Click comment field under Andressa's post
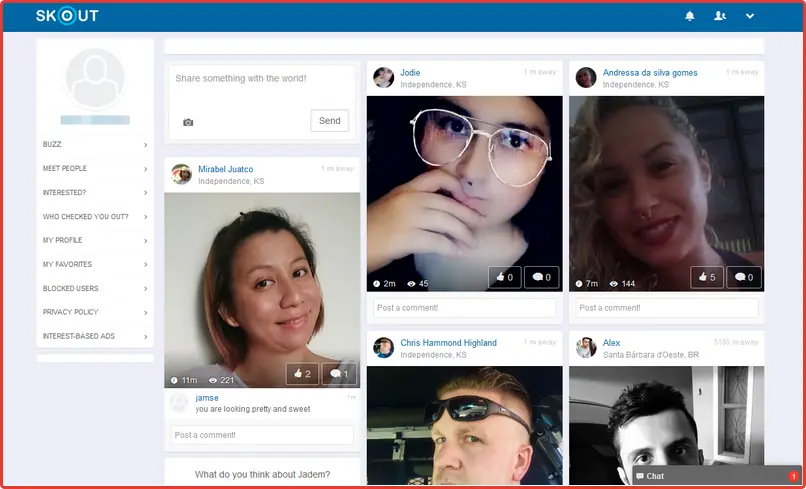The width and height of the screenshot is (806, 489). point(667,308)
